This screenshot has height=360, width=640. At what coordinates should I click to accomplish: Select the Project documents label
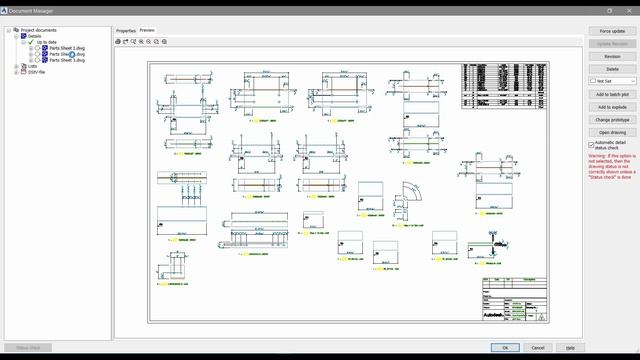click(x=38, y=30)
